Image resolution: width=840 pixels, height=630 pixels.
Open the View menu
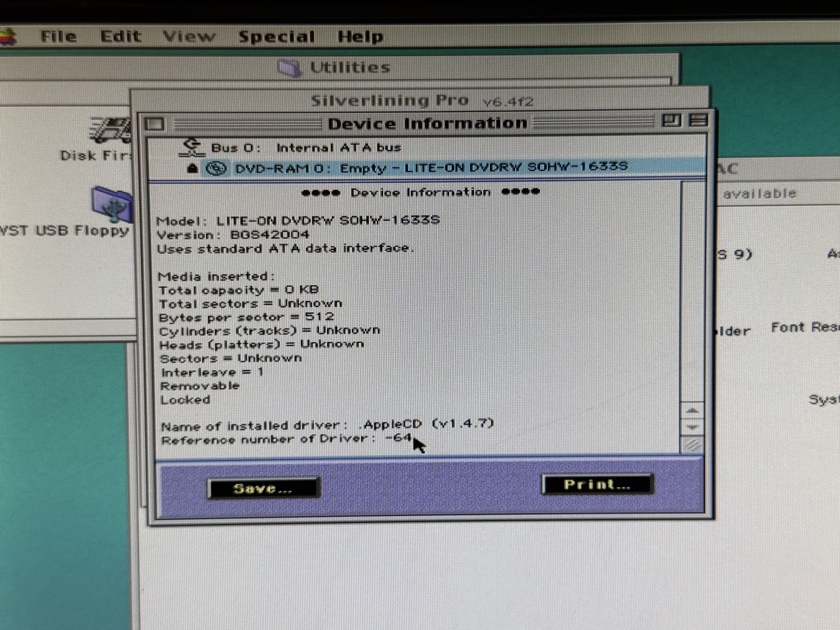click(188, 35)
